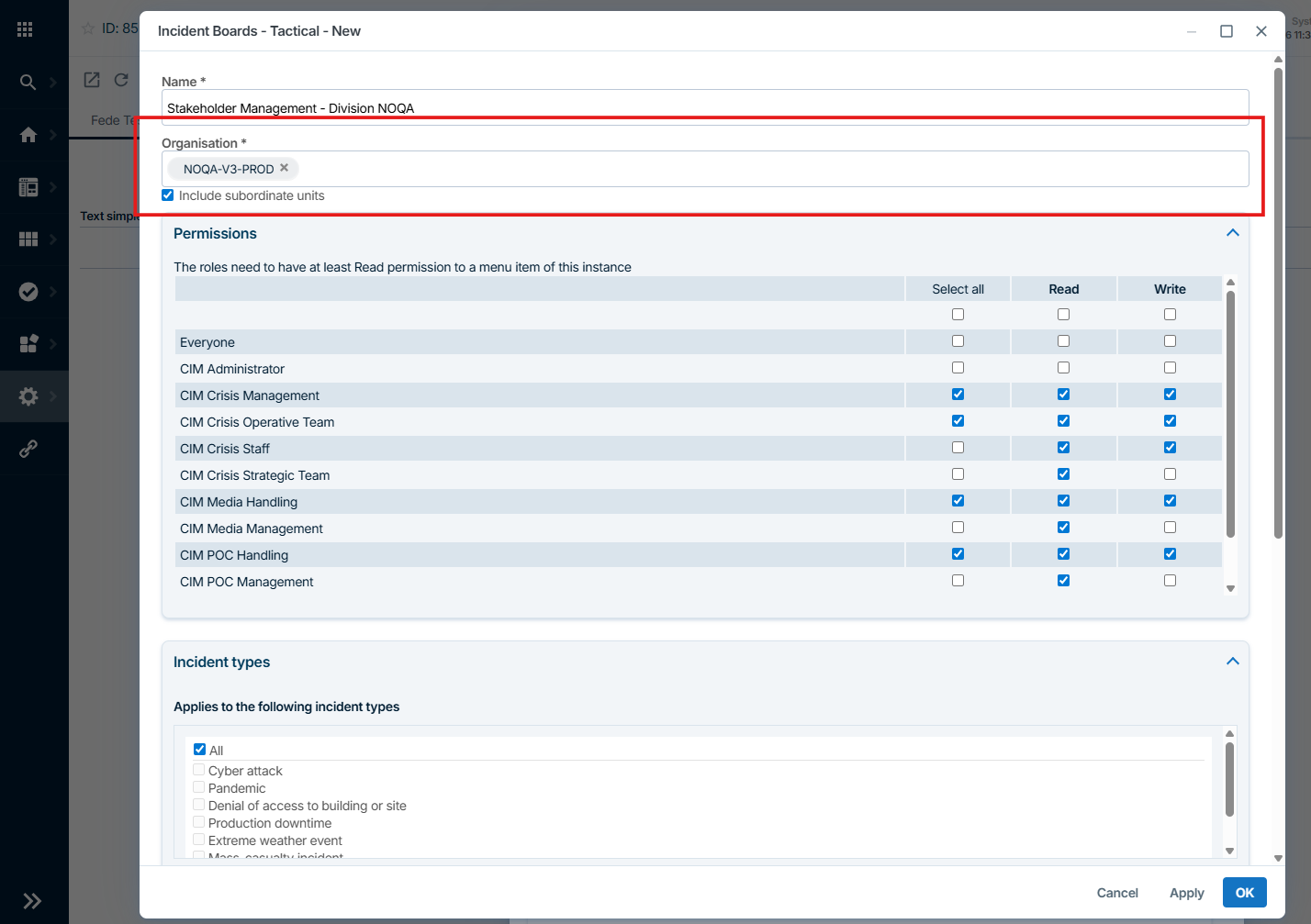Click the Apply button

1186,893
